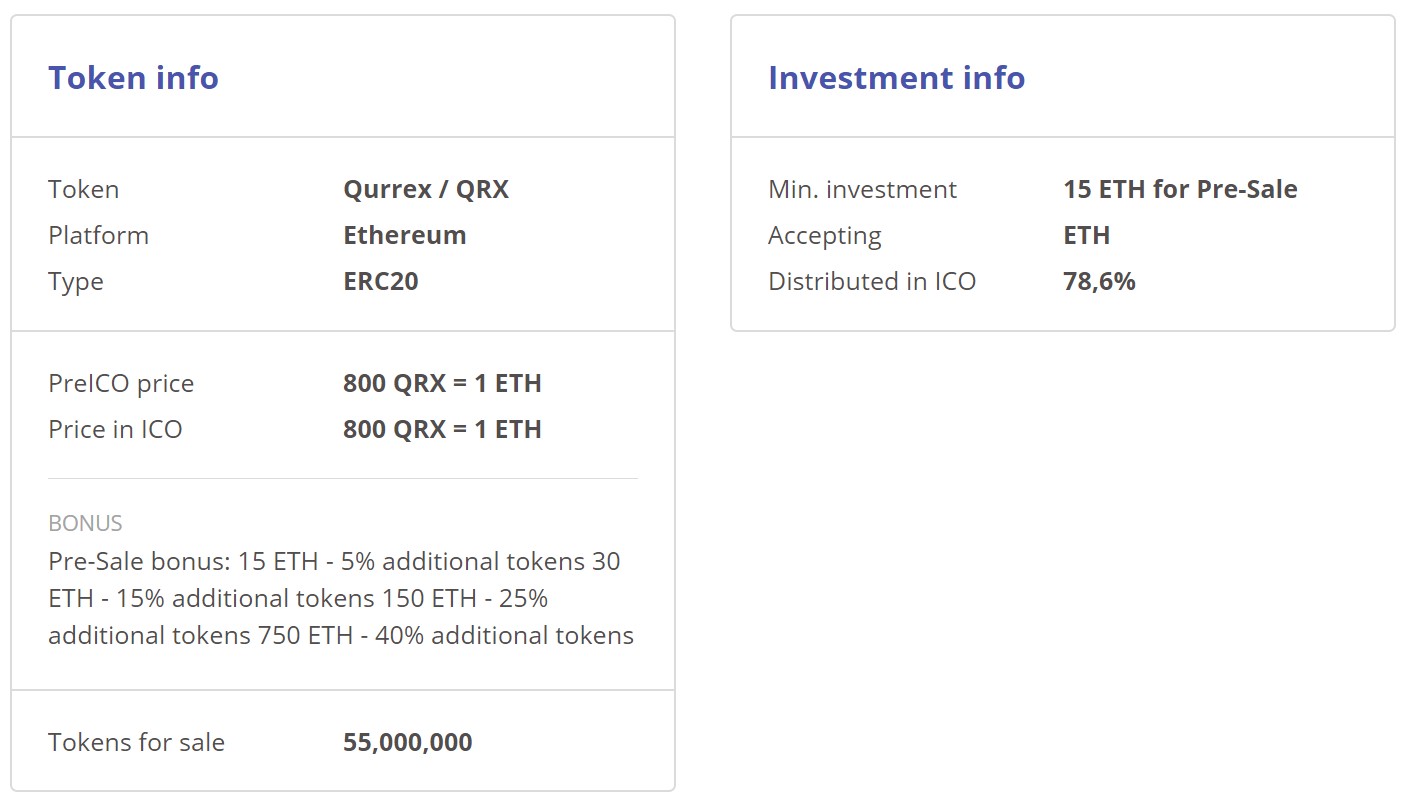This screenshot has height=808, width=1411.
Task: Click the "Min. investment" label
Action: click(862, 189)
